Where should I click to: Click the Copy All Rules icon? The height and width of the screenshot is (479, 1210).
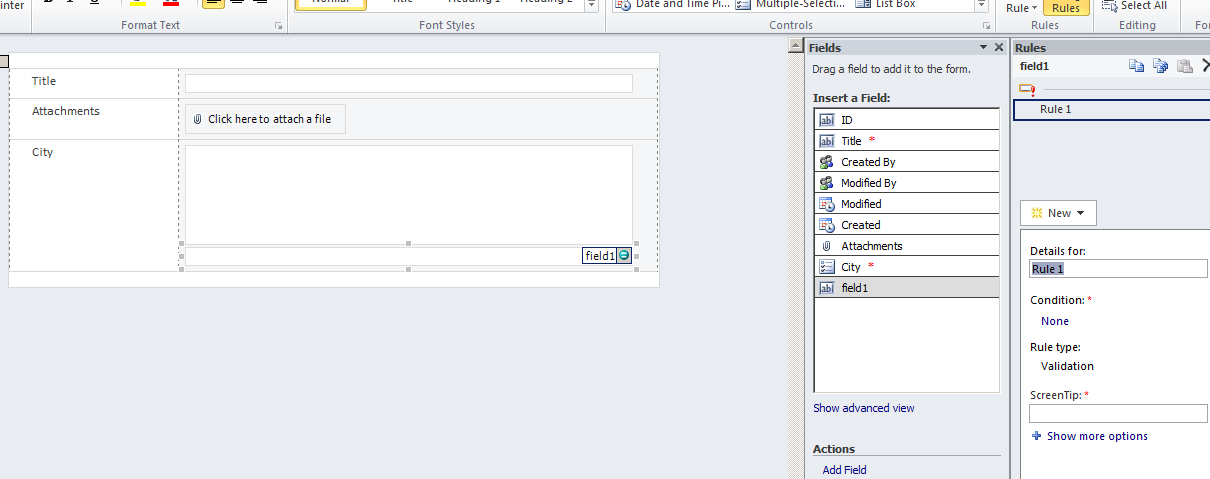pyautogui.click(x=1160, y=66)
